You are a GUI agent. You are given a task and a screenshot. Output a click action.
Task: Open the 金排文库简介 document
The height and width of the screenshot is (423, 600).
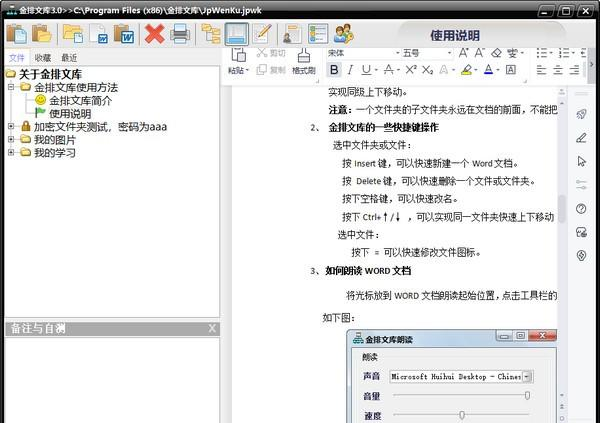tap(80, 101)
